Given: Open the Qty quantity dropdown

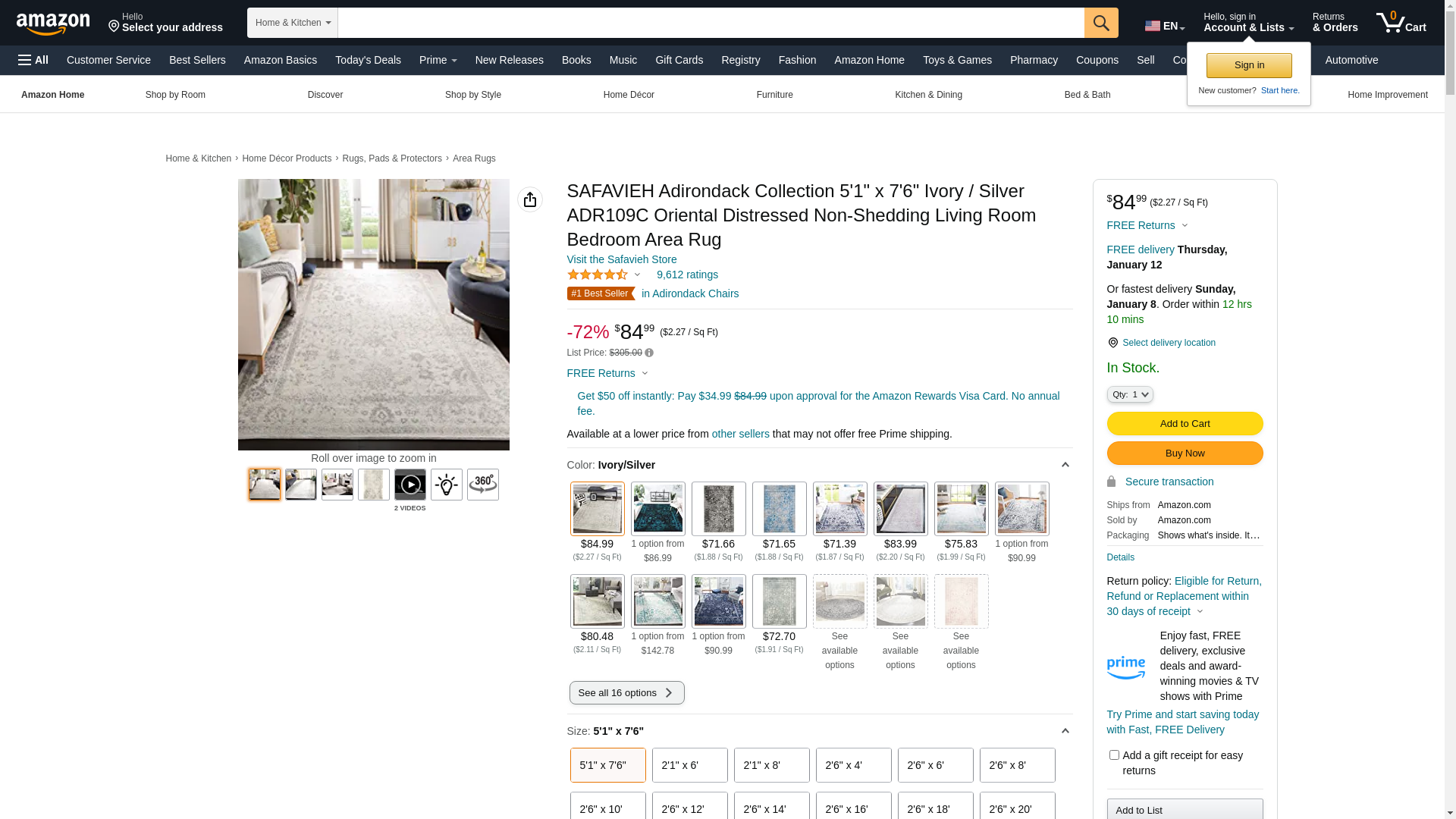Looking at the screenshot, I should 1130,394.
